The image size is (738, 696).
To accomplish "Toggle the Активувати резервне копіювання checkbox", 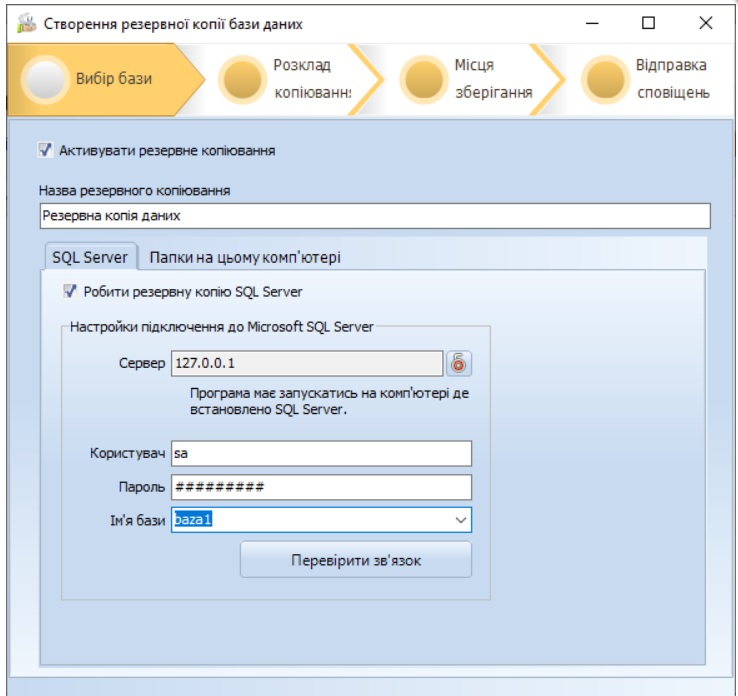I will tap(45, 150).
